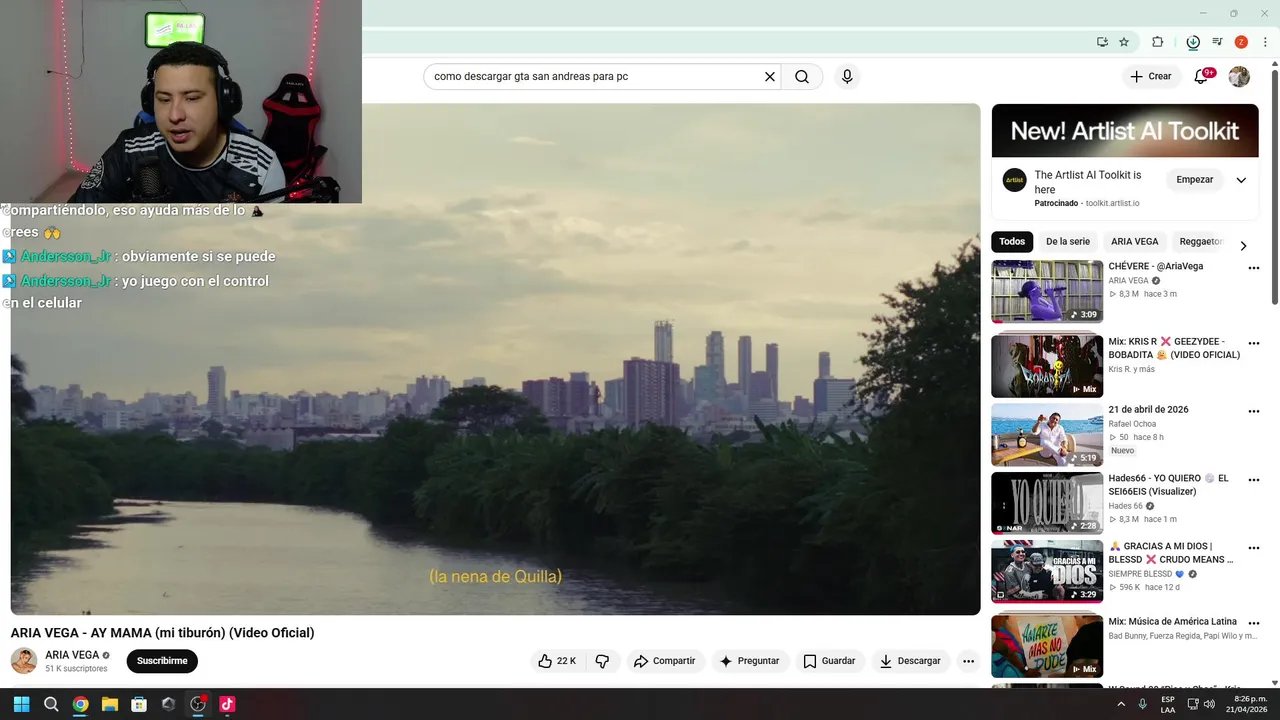Open the YO QUIERO video thumbnail
1280x720 pixels.
1047,503
